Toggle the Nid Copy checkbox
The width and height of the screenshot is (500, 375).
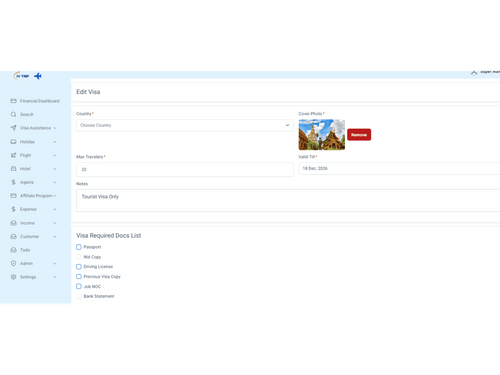79,257
